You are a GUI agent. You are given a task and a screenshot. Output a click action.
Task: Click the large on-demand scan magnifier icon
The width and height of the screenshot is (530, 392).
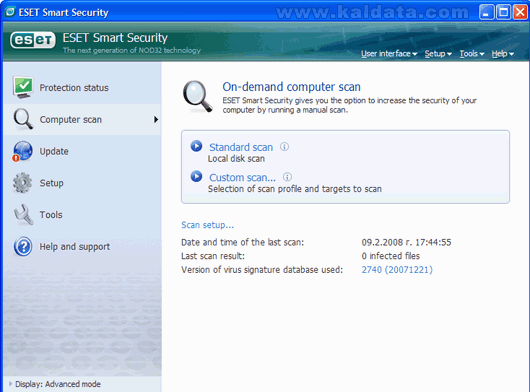point(198,97)
